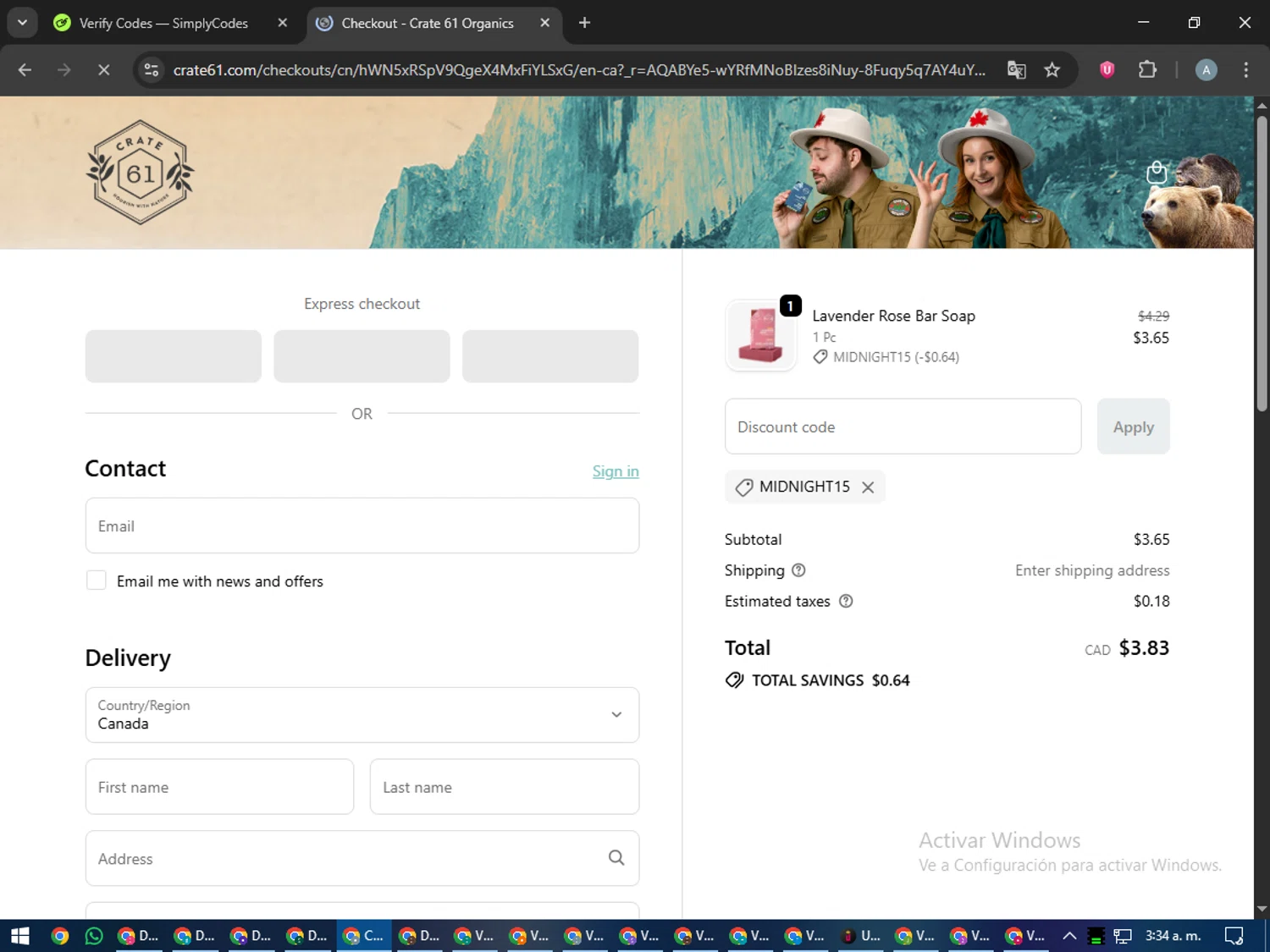
Task: Click the TOTAL SAVINGS $0.64 line
Action: (x=818, y=680)
